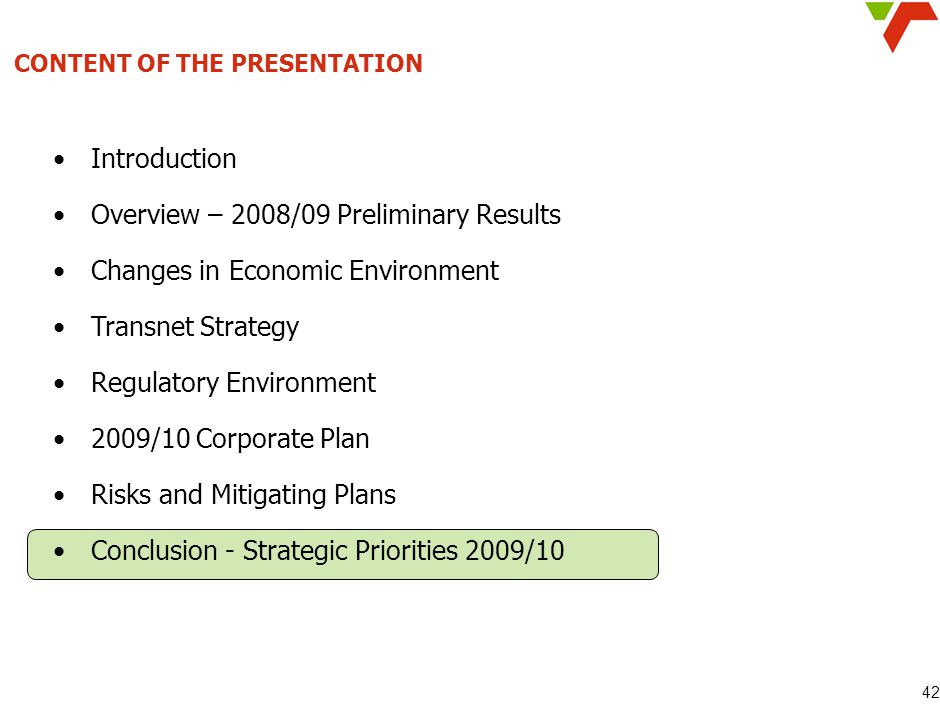Image resolution: width=940 pixels, height=705 pixels.
Task: Click the bullet dot beside Overview line
Action: pyautogui.click(x=59, y=216)
